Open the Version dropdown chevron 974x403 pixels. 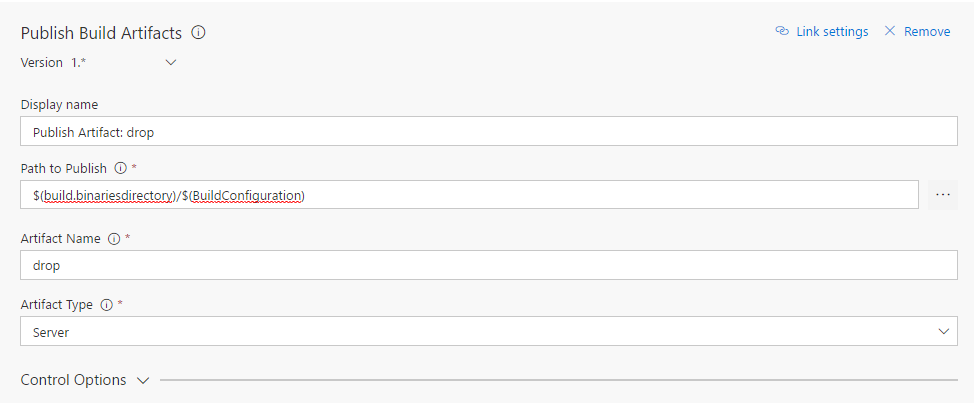click(x=170, y=62)
